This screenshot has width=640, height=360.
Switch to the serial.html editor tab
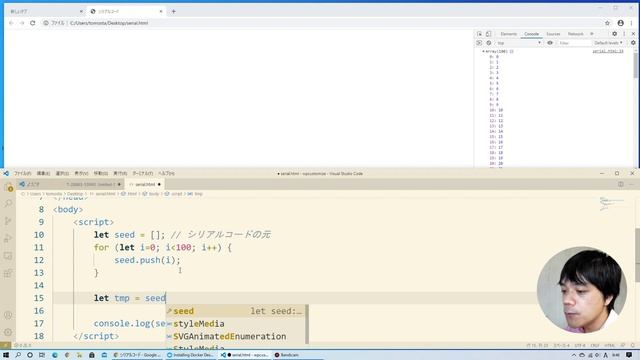[x=143, y=184]
